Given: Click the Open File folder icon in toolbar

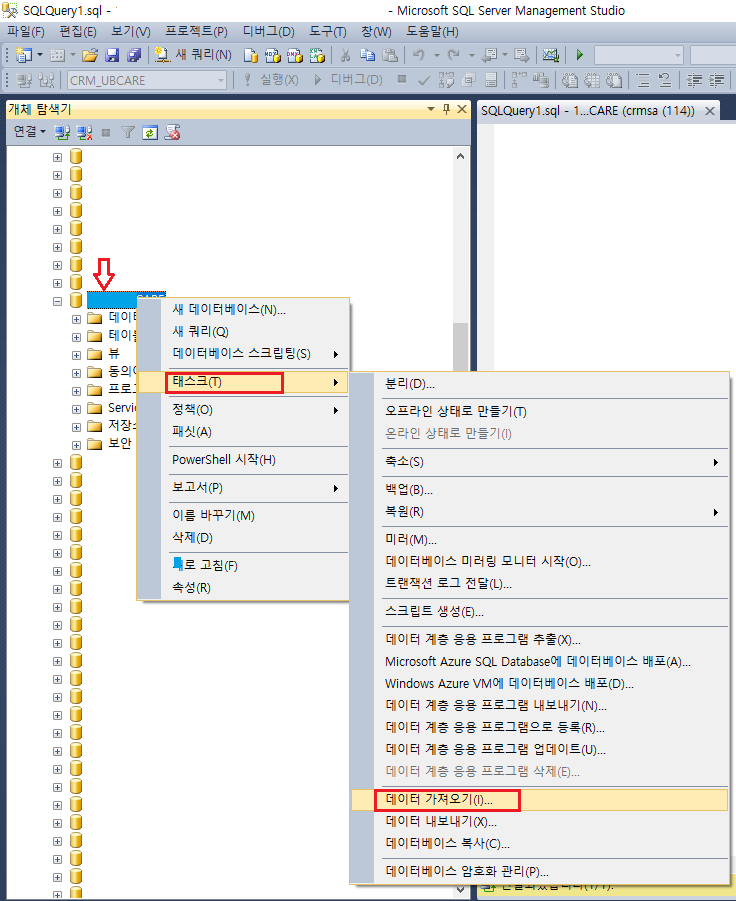Looking at the screenshot, I should tap(90, 55).
